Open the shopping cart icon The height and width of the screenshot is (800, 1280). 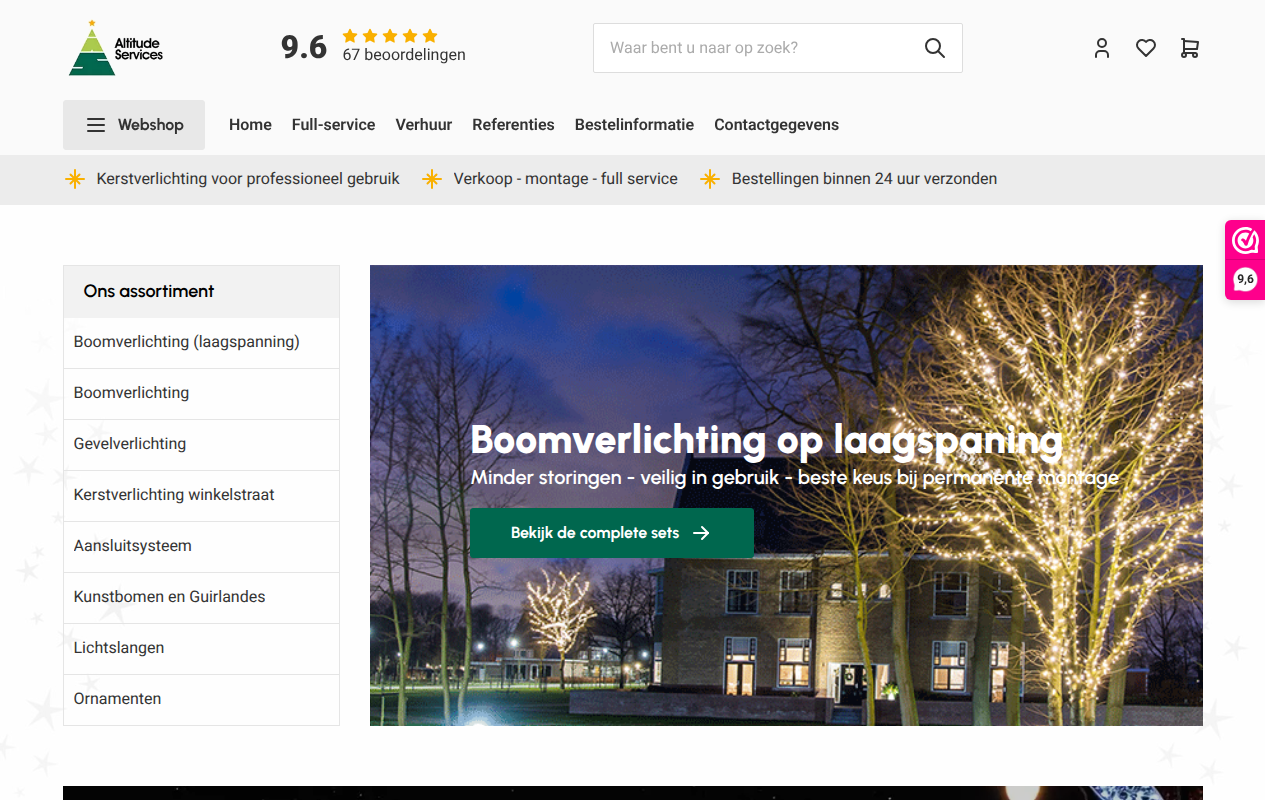[x=1189, y=48]
